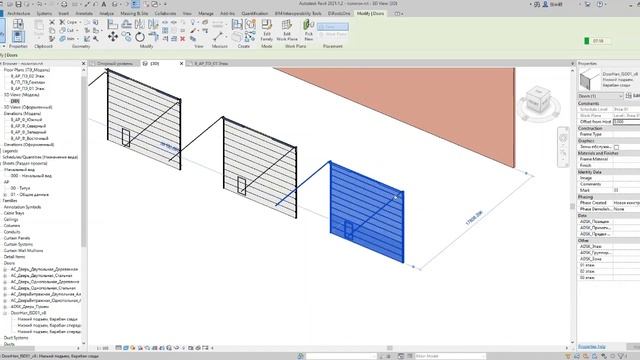640x360 pixels.
Task: Select the Move tool in Modify panel
Action: (113, 37)
